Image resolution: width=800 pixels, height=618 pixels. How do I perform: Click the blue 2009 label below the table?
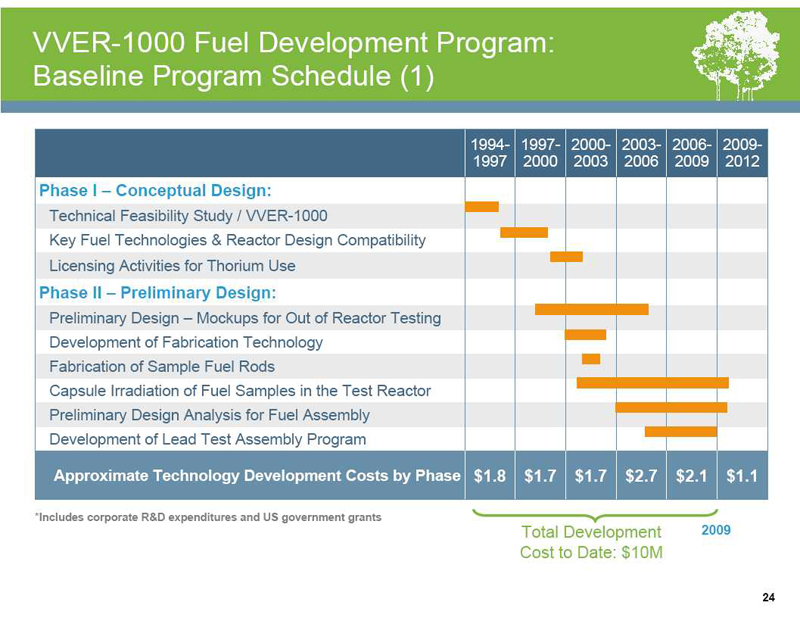pos(718,527)
